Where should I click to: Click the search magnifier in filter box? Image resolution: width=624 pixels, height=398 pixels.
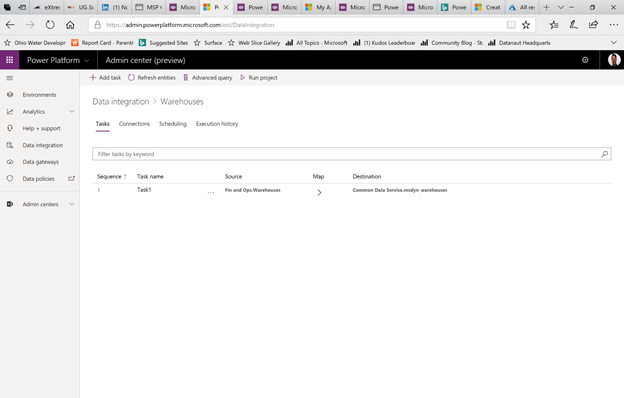click(x=604, y=154)
